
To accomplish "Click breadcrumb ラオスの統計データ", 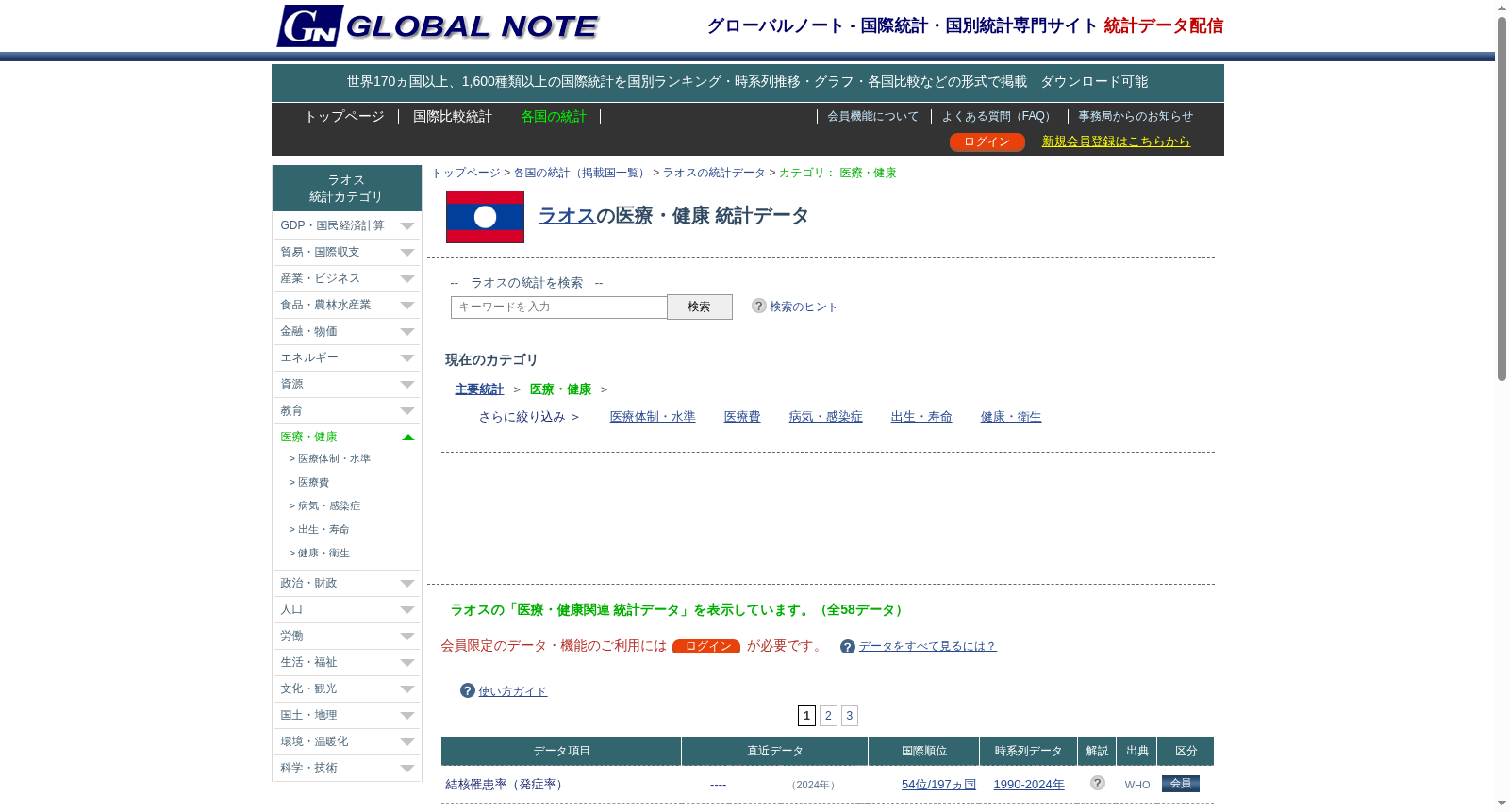I will coord(714,173).
